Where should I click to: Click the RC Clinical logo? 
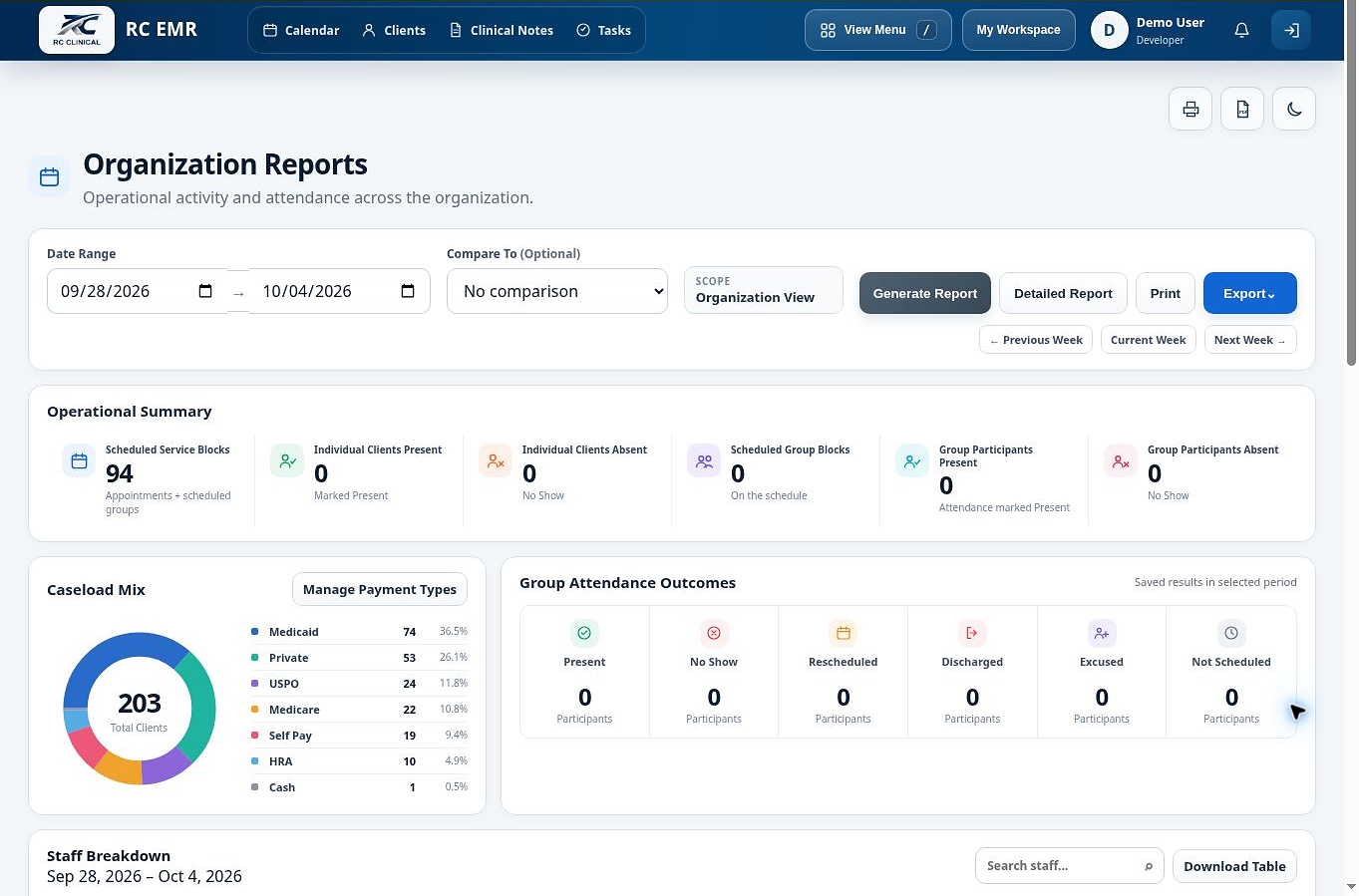pyautogui.click(x=77, y=30)
